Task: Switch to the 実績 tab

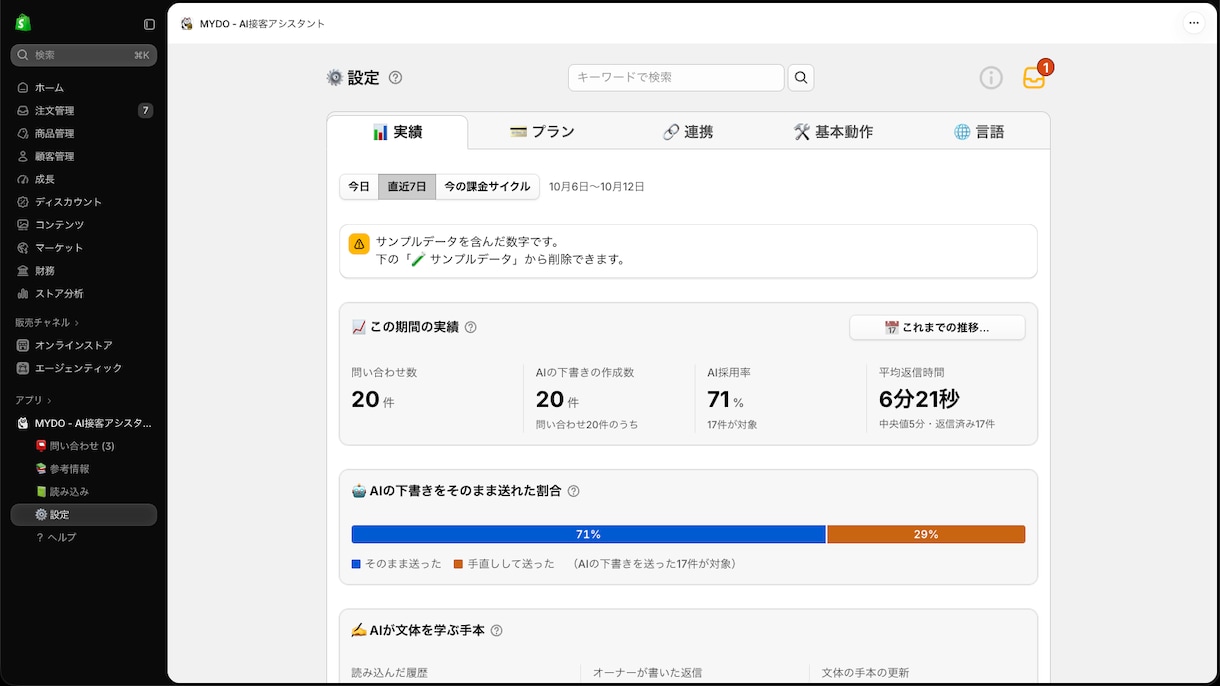Action: (x=397, y=132)
